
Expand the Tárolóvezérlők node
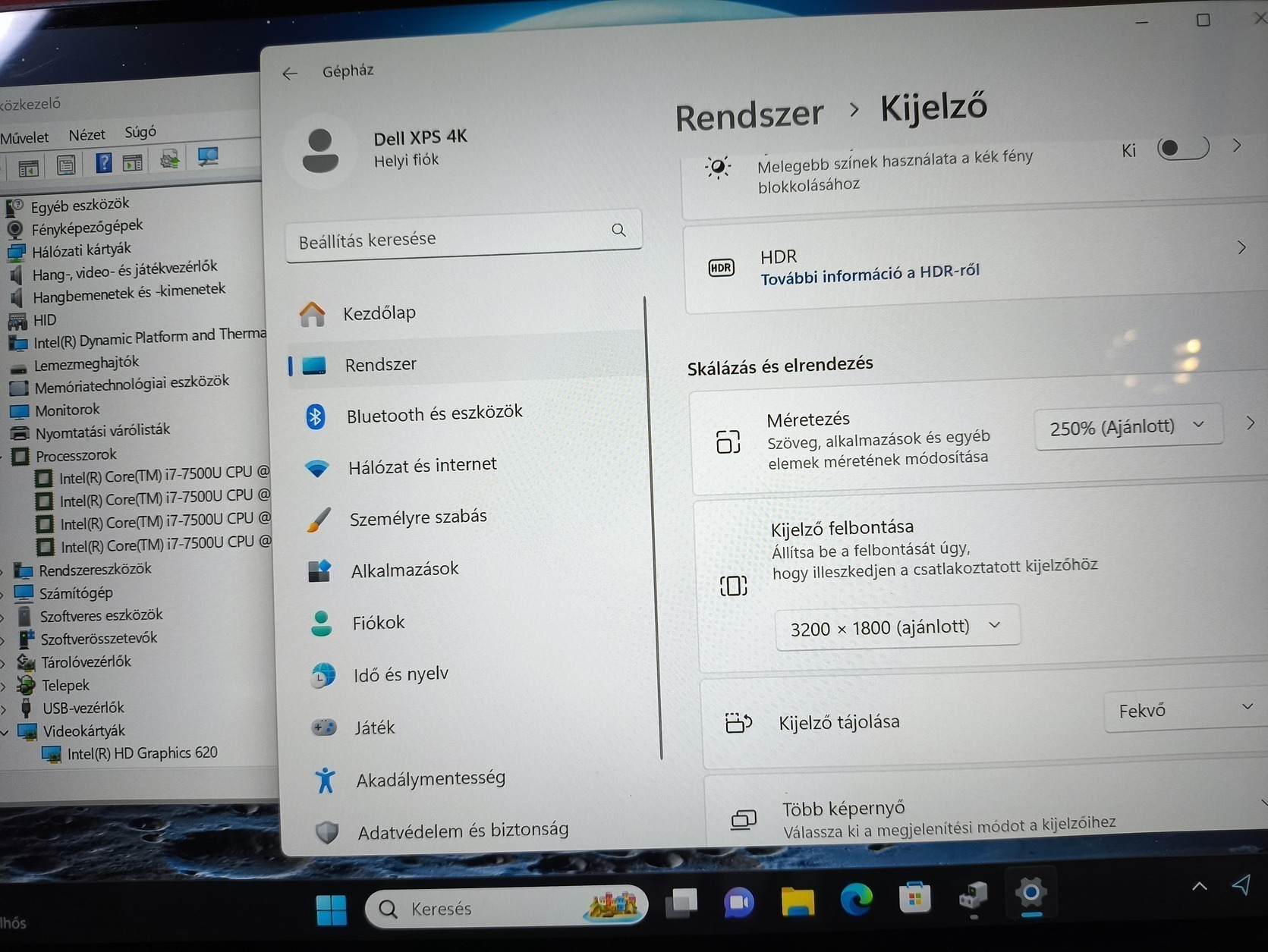tap(3, 663)
